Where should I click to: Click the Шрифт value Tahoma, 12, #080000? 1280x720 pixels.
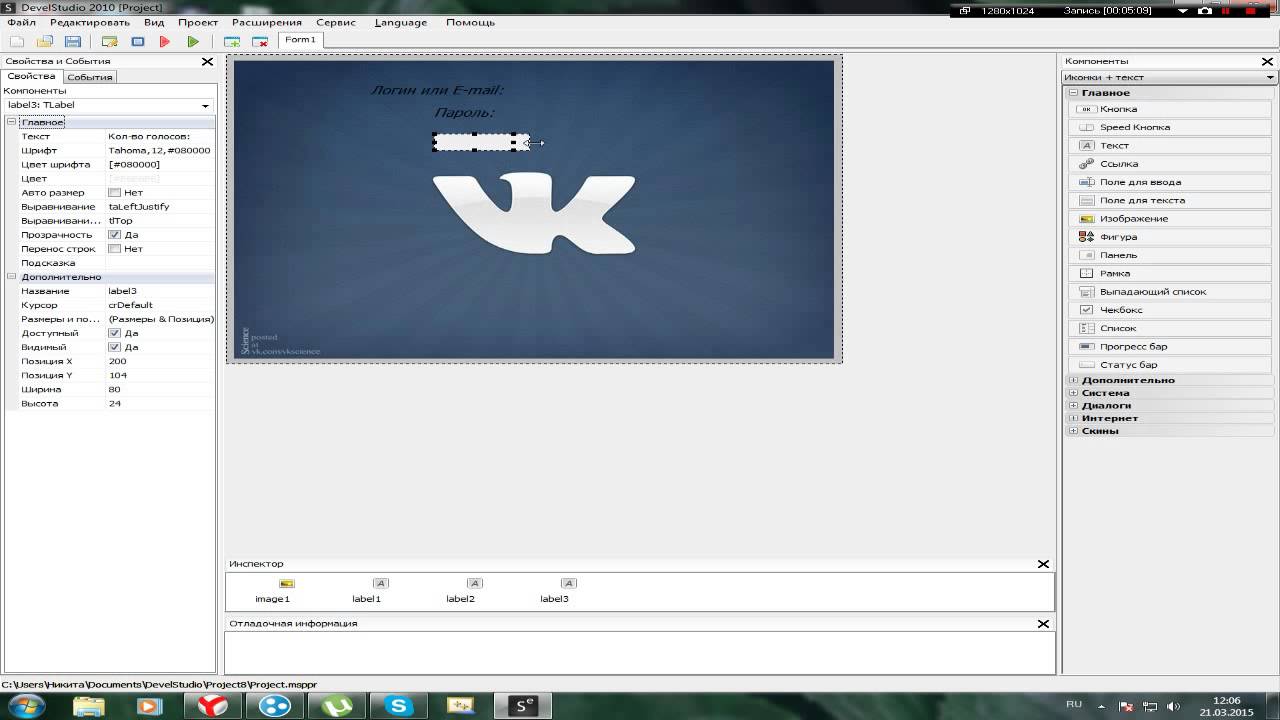coord(160,151)
